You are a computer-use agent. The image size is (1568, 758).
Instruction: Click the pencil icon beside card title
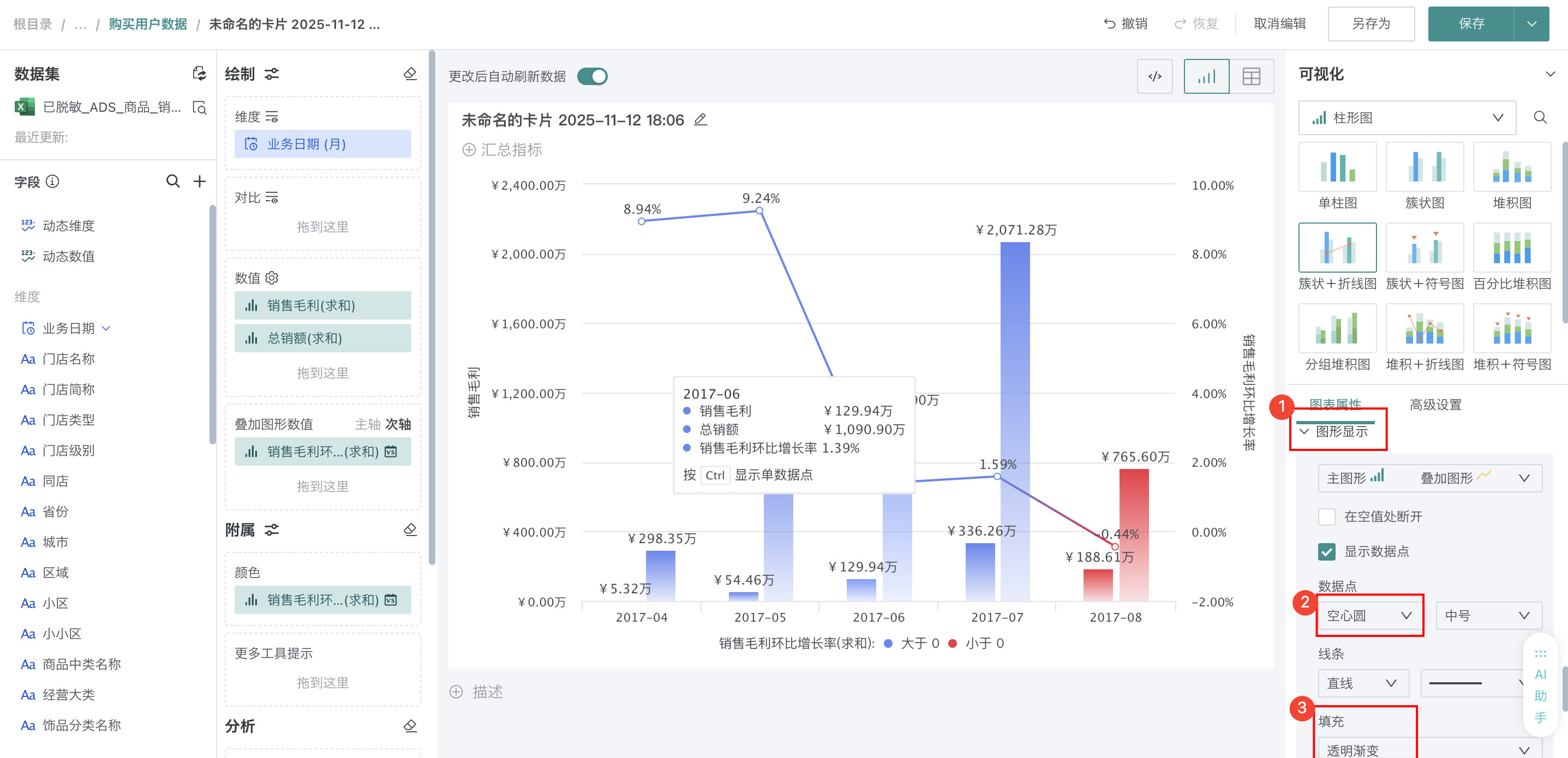(701, 120)
